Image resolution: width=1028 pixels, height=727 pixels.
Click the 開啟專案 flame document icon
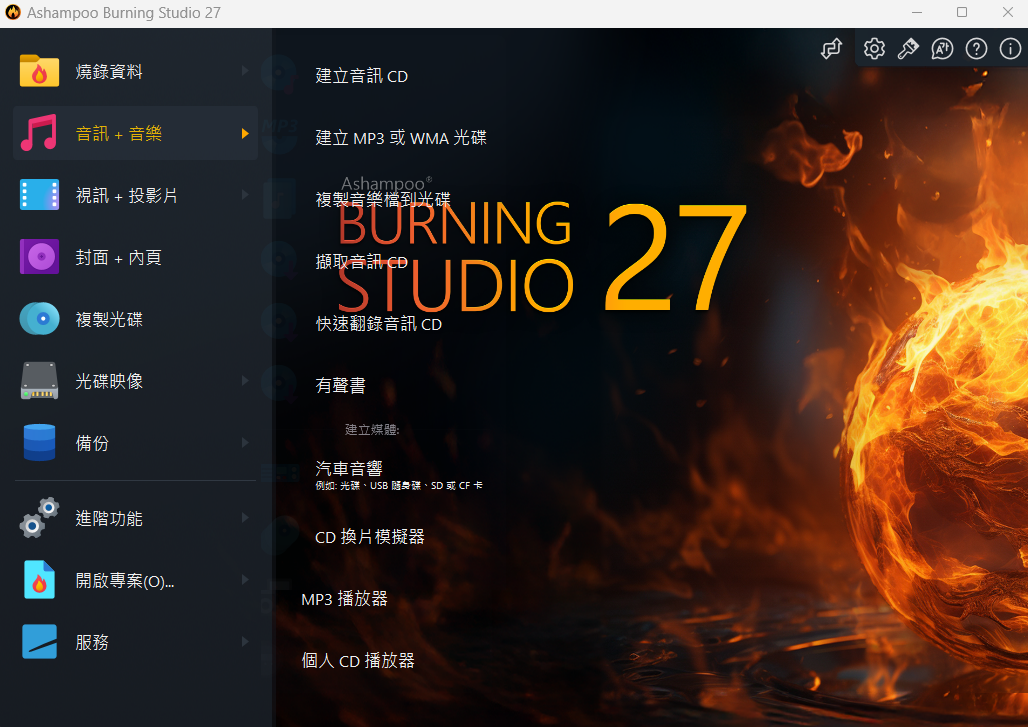[39, 580]
